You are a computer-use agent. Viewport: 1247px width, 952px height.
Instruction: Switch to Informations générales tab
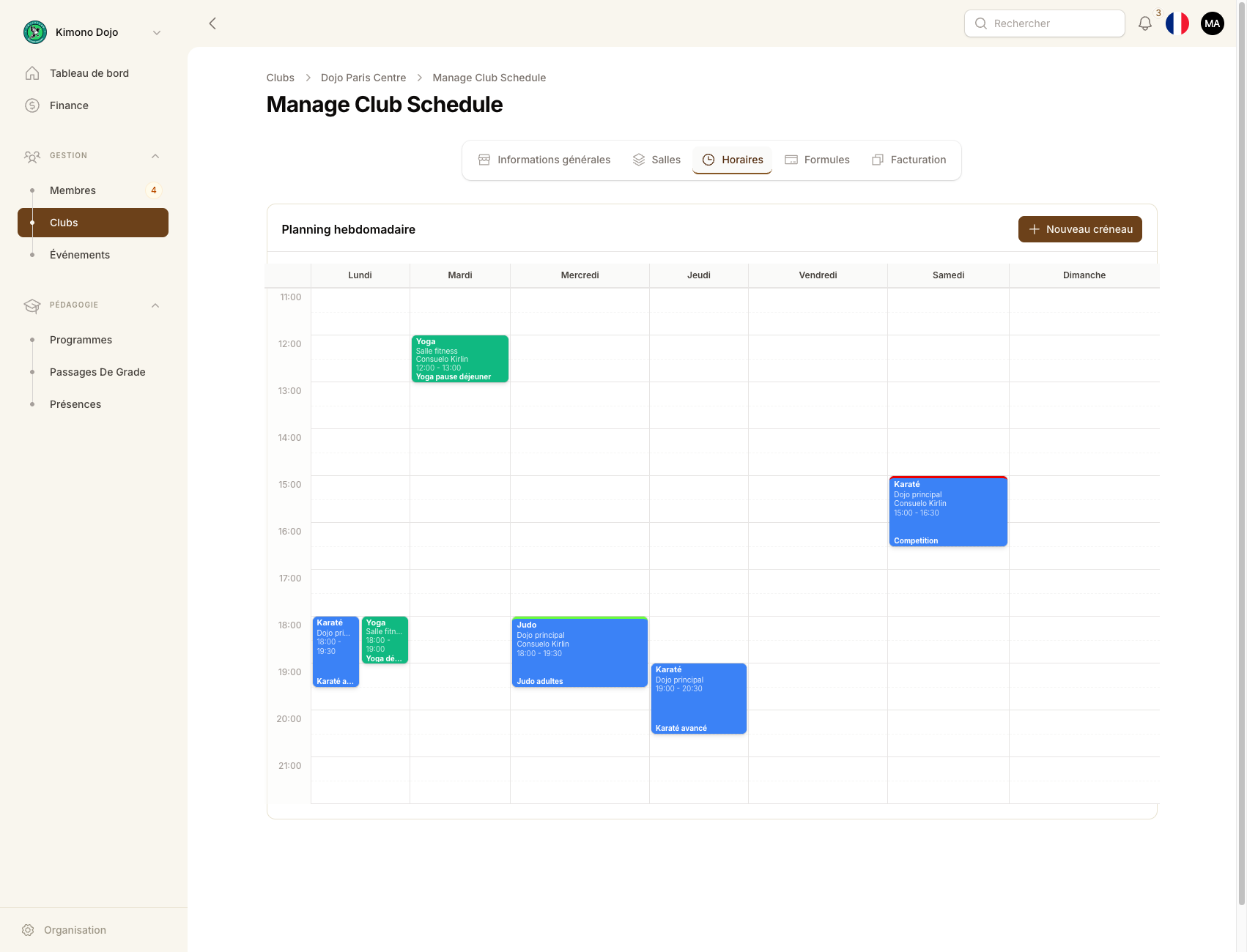point(544,160)
